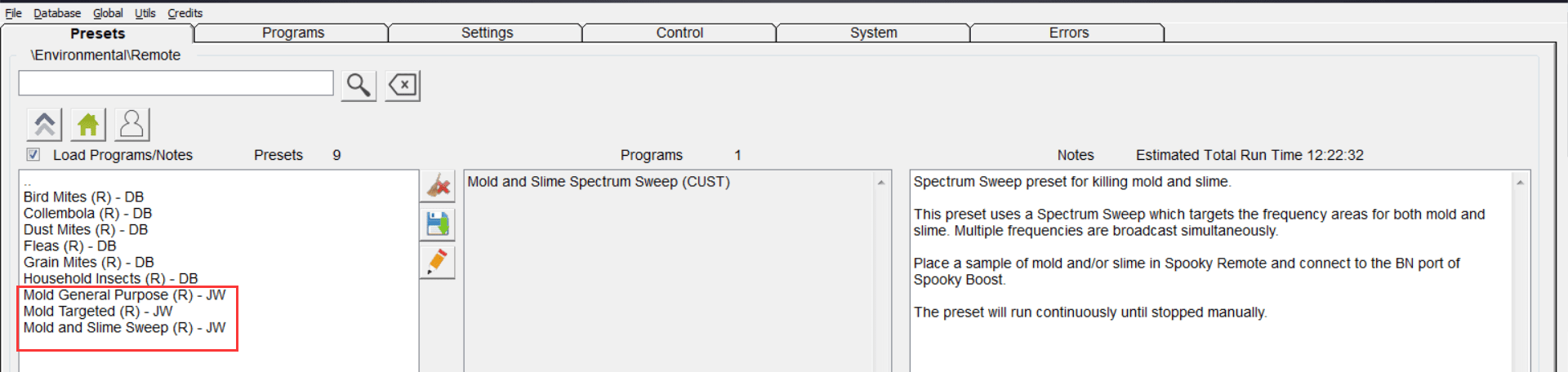
Task: Go up one level with the double-chevron icon
Action: 44,125
